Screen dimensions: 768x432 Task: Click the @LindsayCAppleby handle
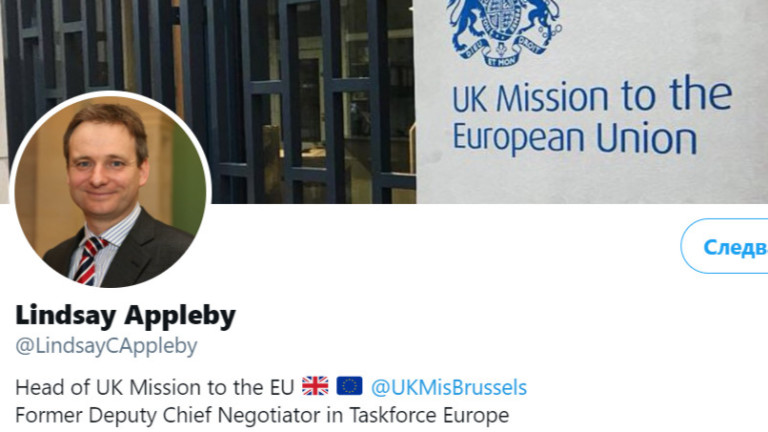click(106, 346)
